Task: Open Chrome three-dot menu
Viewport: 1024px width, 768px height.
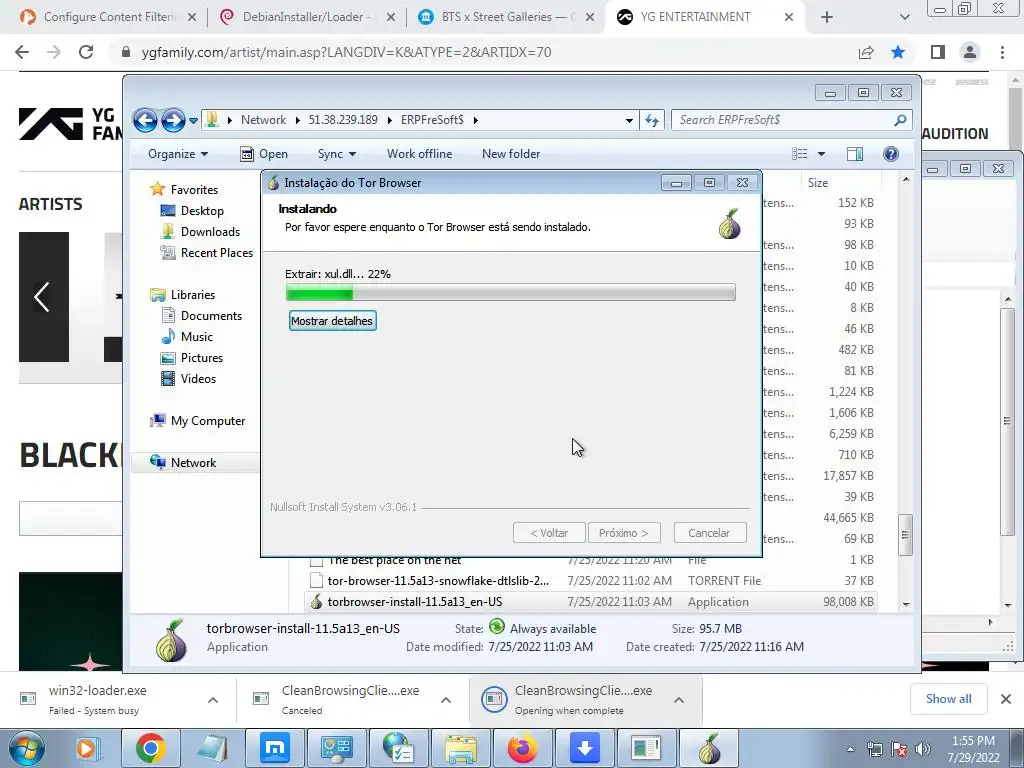Action: tap(1002, 52)
